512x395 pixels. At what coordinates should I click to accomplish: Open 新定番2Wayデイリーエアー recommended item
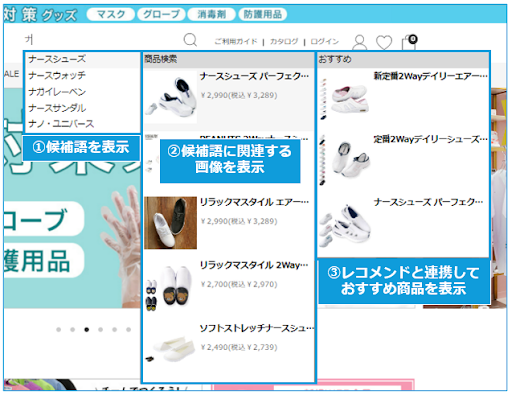(430, 76)
